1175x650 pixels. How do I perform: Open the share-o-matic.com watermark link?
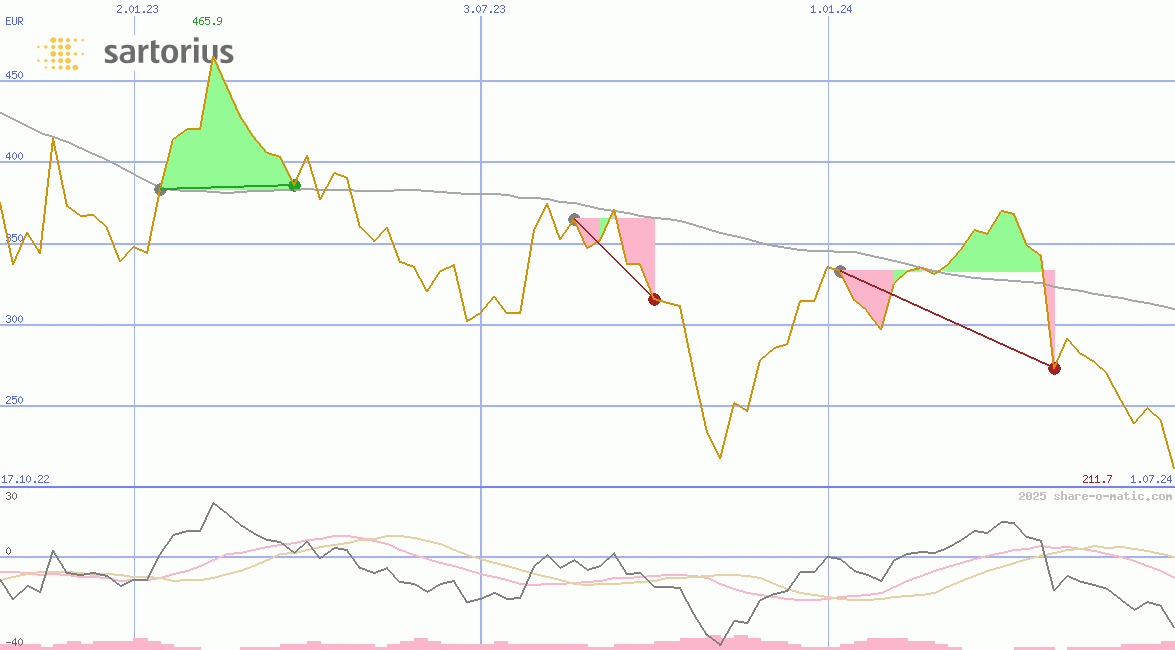click(x=1095, y=496)
